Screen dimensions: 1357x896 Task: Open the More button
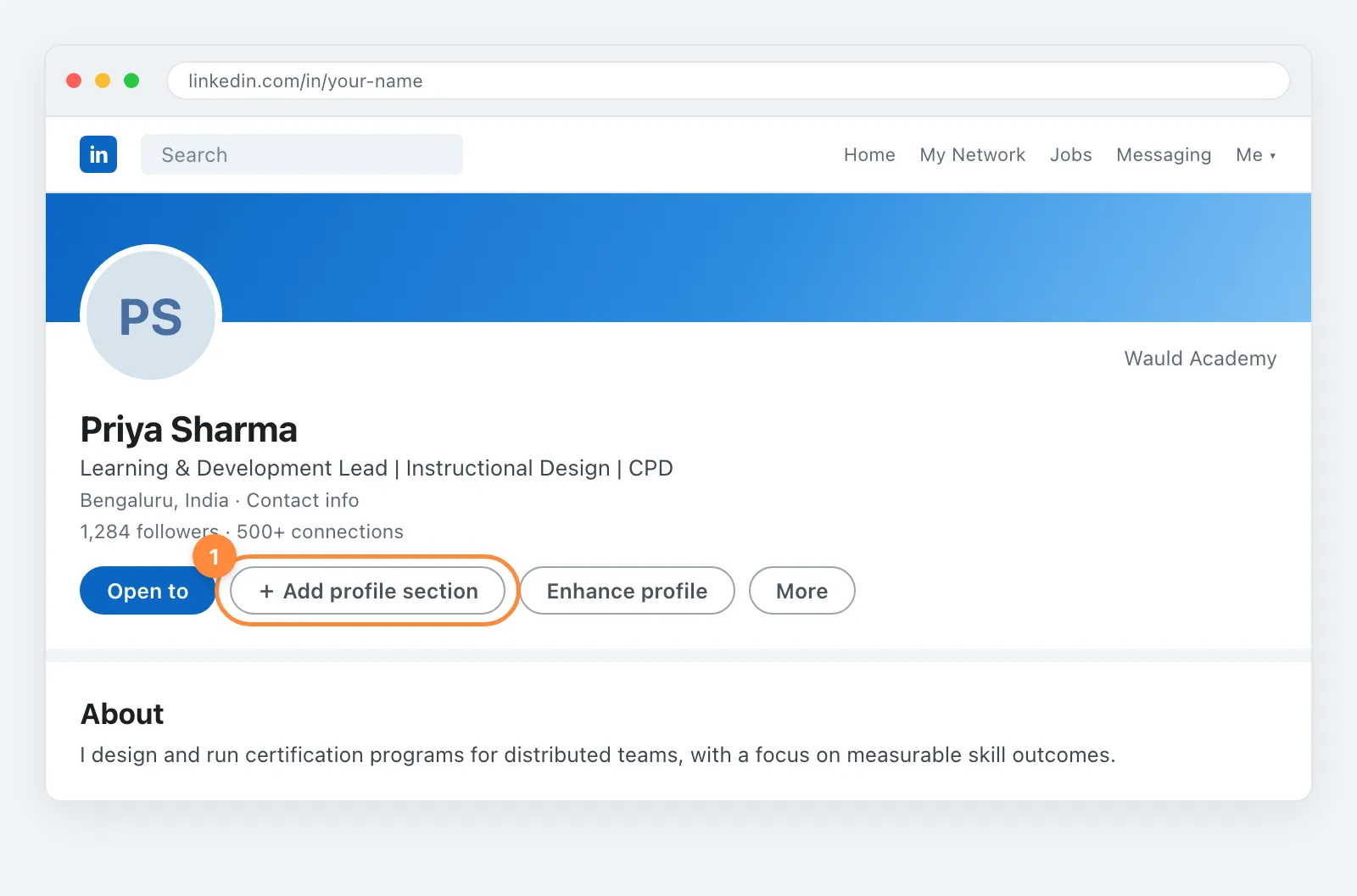click(x=801, y=591)
